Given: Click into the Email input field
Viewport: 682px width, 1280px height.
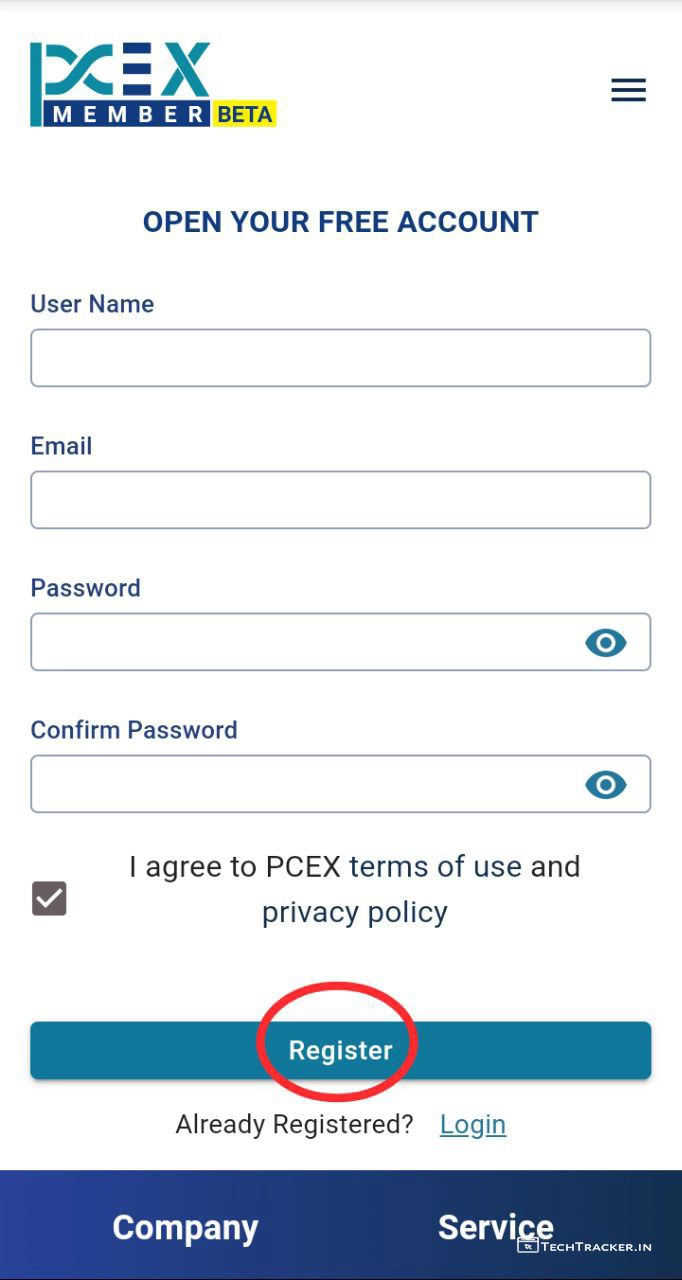Looking at the screenshot, I should tap(340, 500).
